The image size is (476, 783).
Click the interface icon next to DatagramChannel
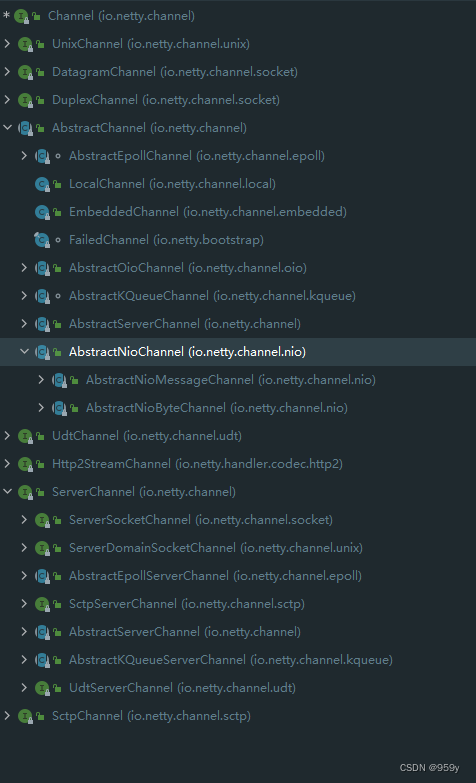25,72
